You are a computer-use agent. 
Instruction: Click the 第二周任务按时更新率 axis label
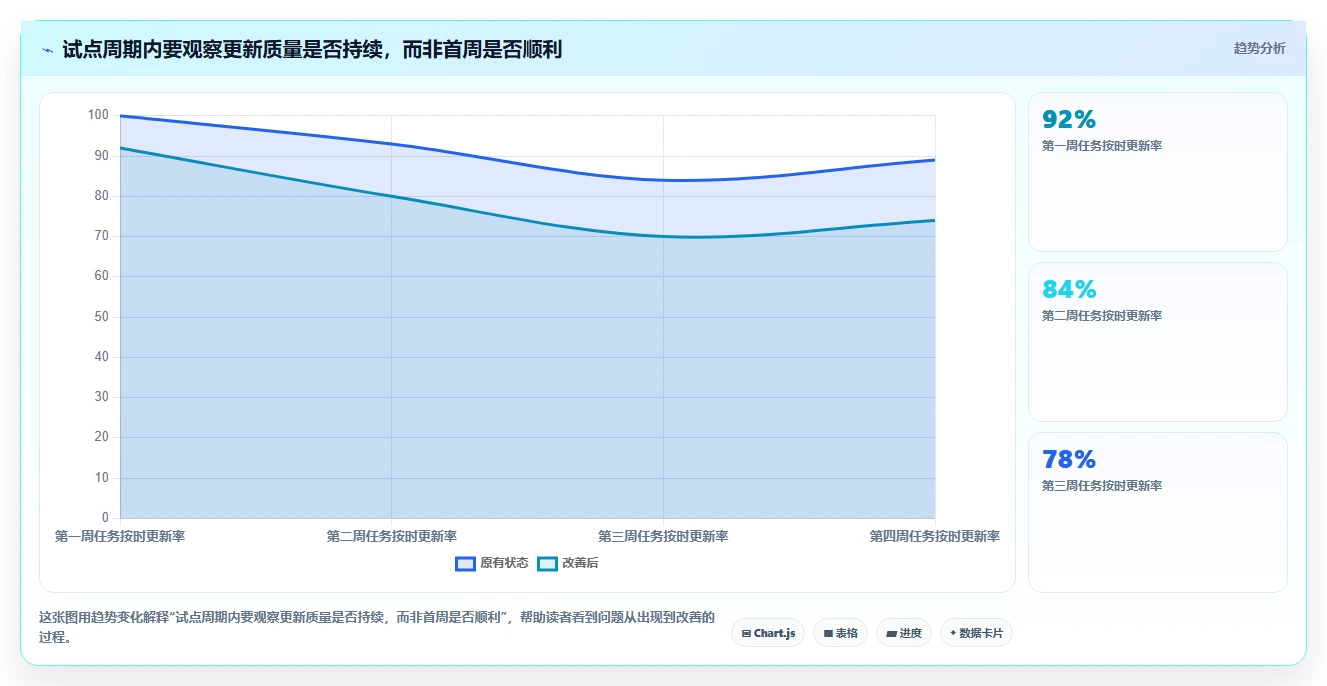391,536
